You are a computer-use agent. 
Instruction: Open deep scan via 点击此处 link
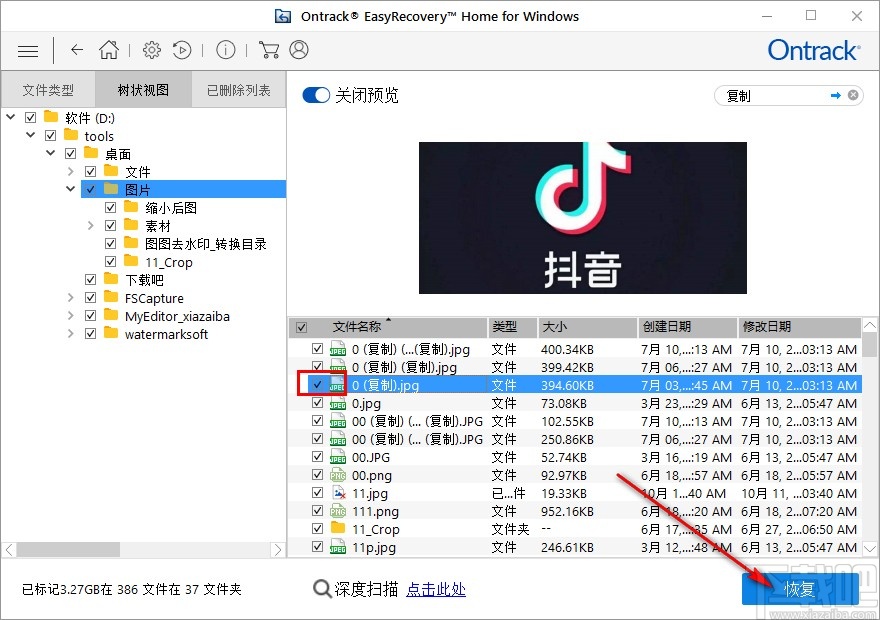436,590
